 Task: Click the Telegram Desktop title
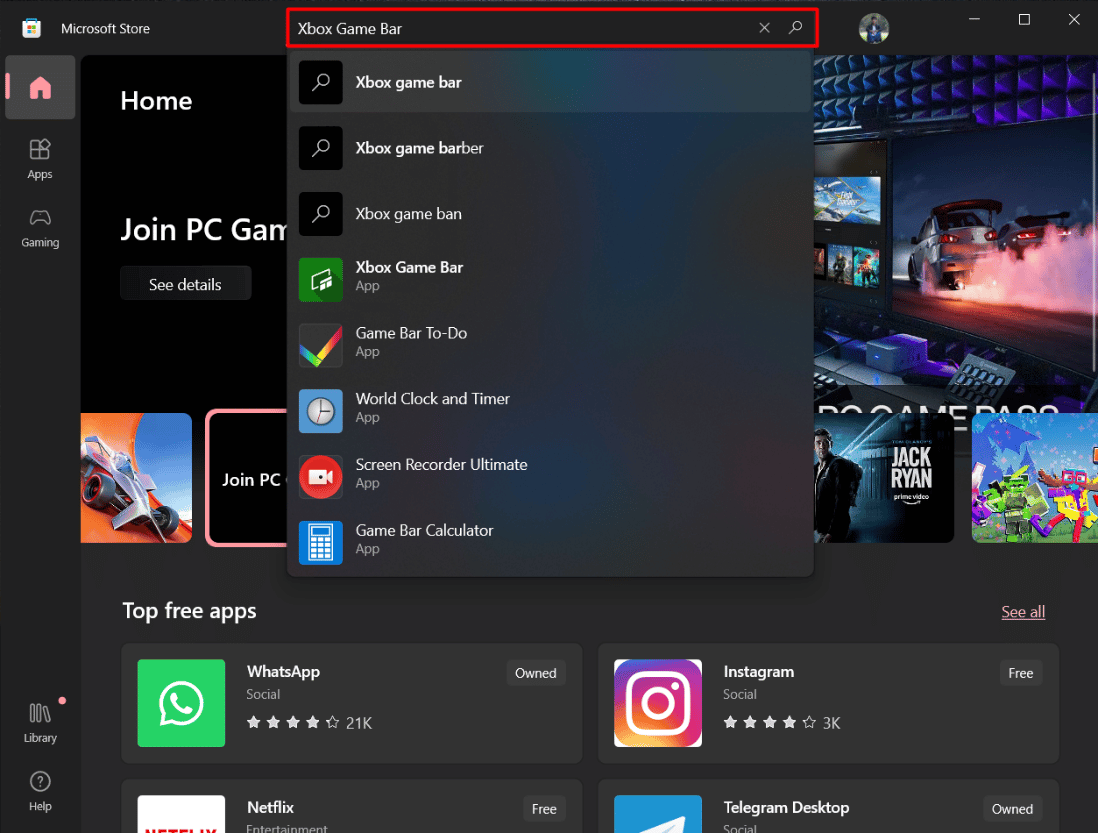click(x=786, y=807)
